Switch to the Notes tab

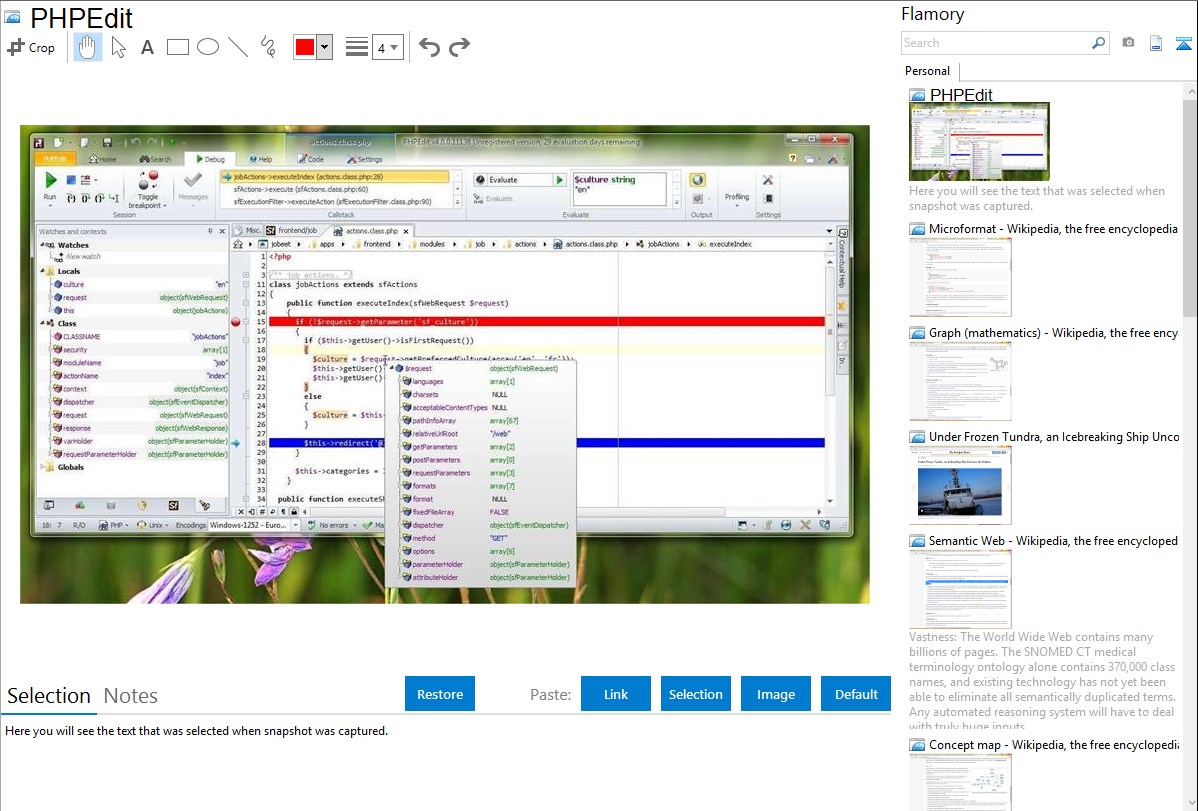click(x=131, y=696)
